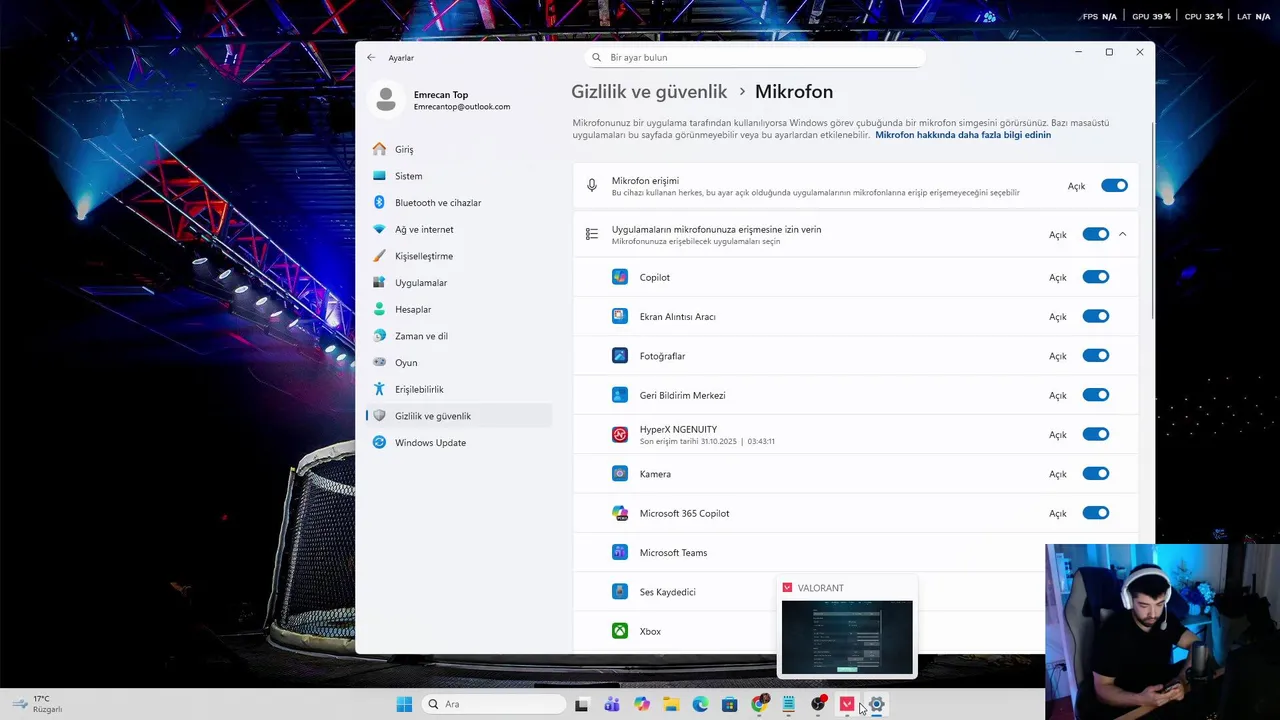The image size is (1280, 720).
Task: Go to Hesaplar in the sidebar
Action: (x=459, y=309)
